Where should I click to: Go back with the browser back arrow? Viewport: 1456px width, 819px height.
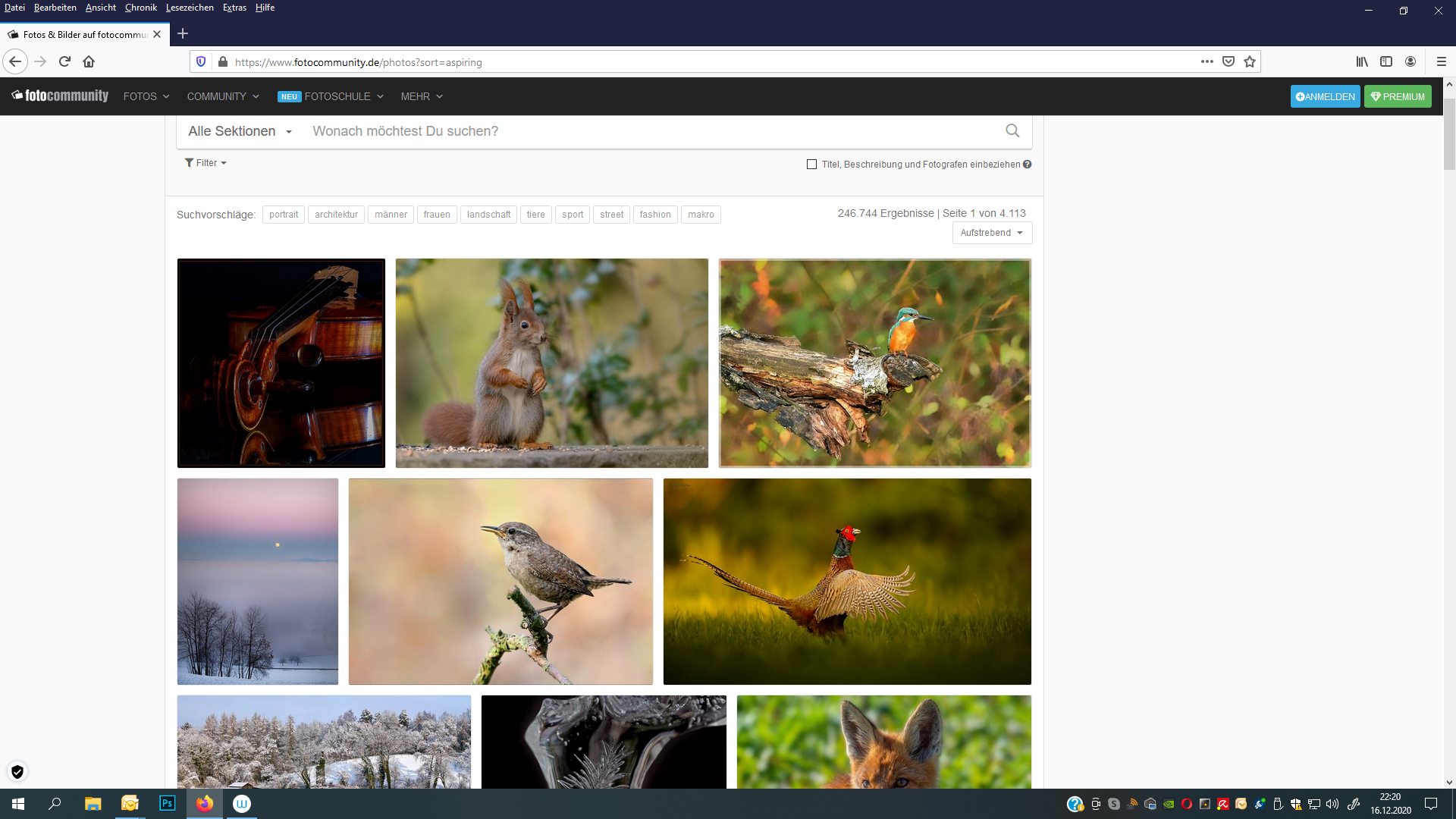click(15, 61)
